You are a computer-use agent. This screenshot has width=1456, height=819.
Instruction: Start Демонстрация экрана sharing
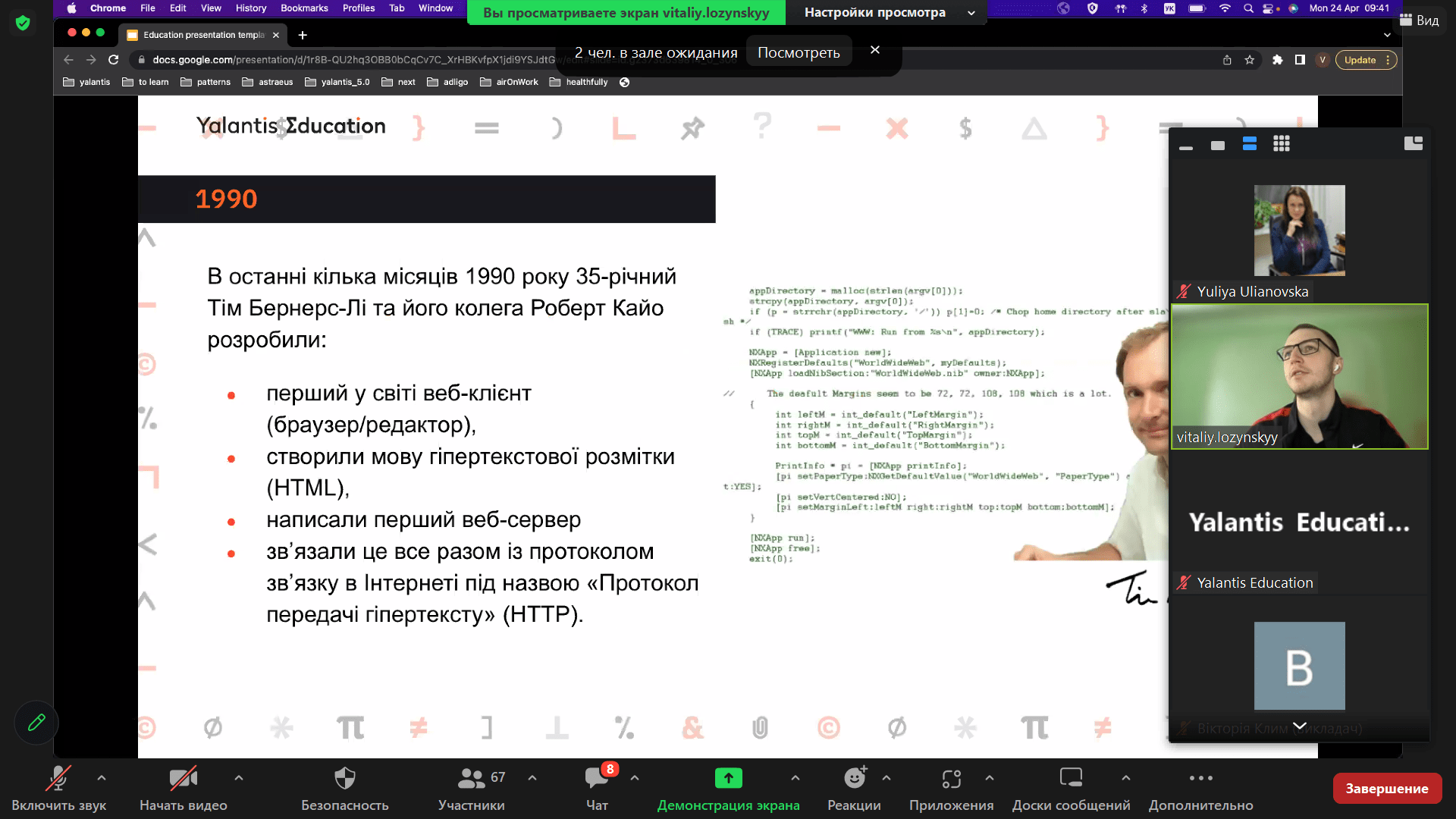[x=728, y=789]
